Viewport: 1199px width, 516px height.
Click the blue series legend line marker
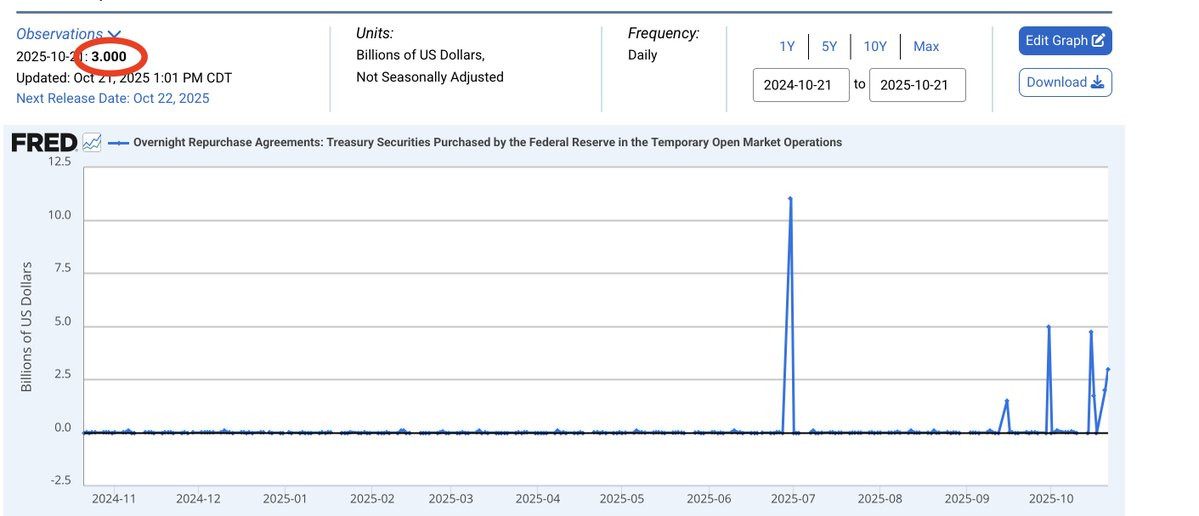[119, 142]
